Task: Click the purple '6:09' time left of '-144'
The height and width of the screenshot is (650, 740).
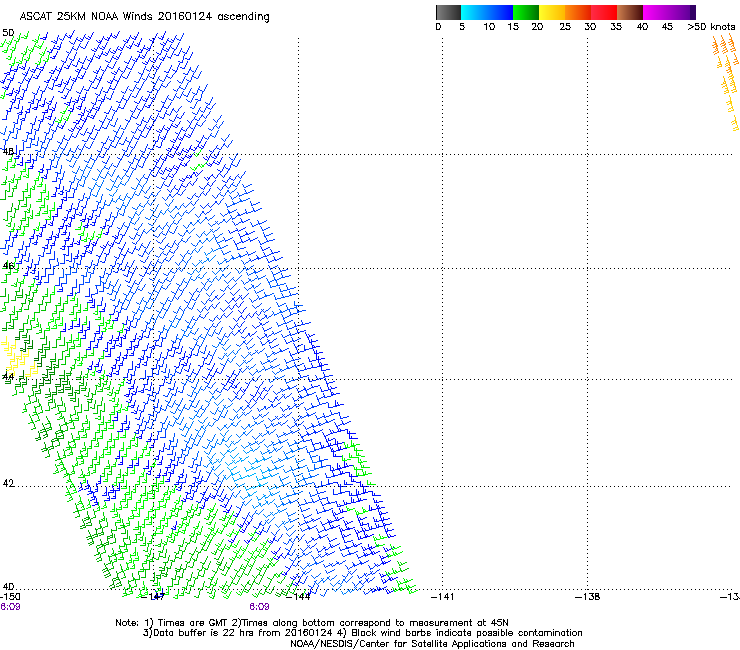Action: [259, 607]
